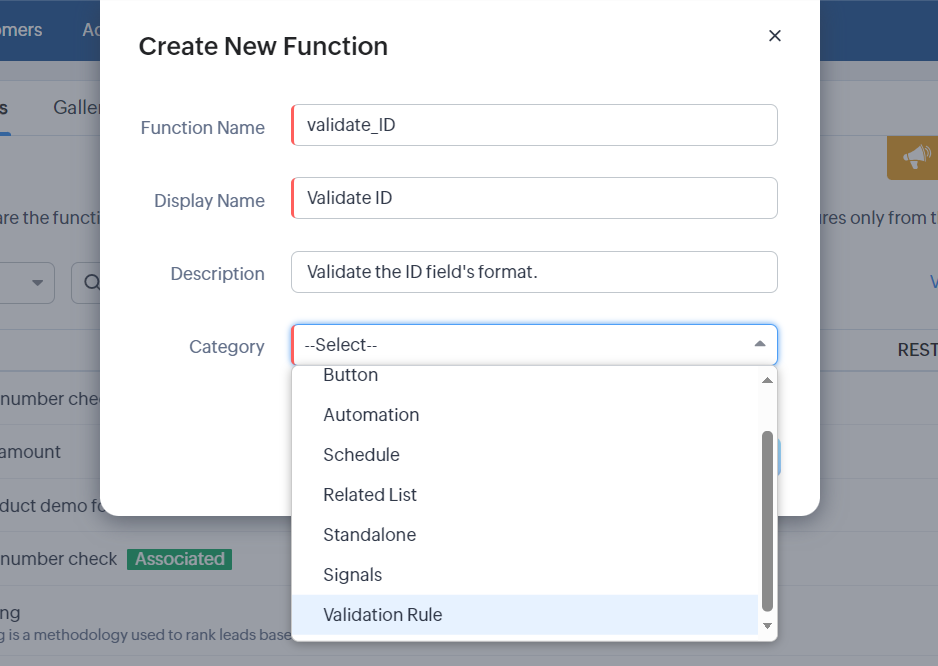Select the Automation category option
938x666 pixels.
point(371,415)
